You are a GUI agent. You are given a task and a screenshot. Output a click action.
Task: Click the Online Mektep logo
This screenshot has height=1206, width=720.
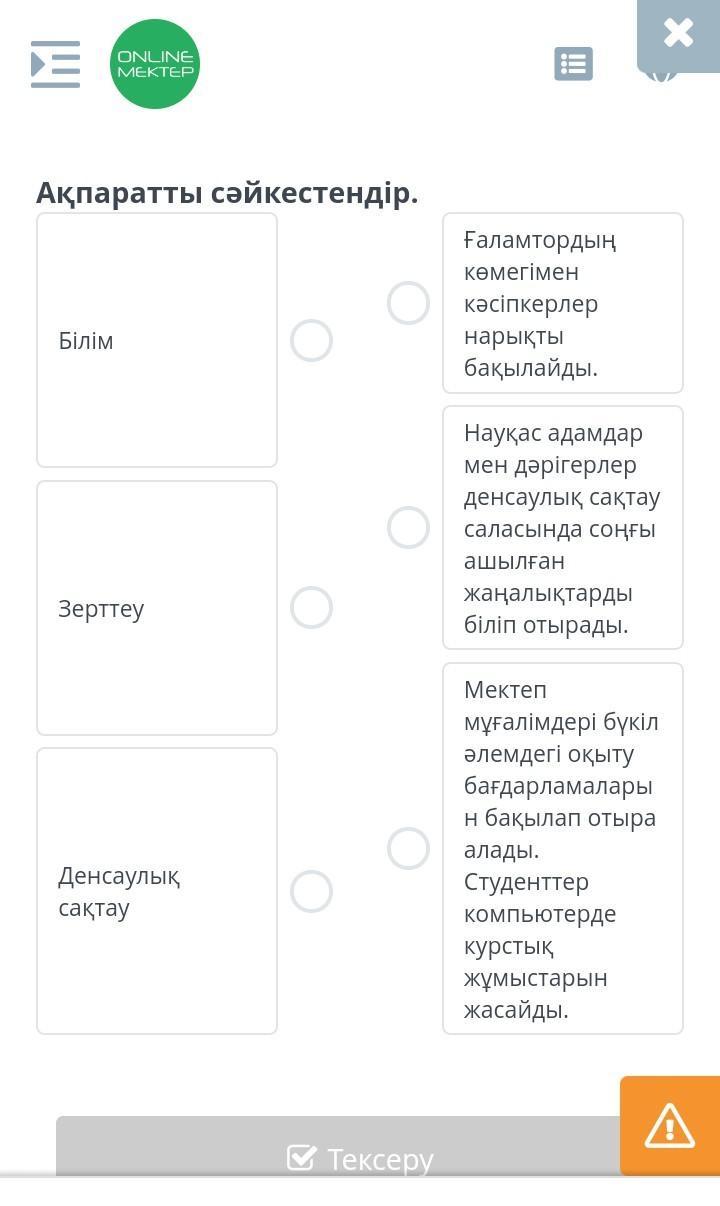pos(155,64)
